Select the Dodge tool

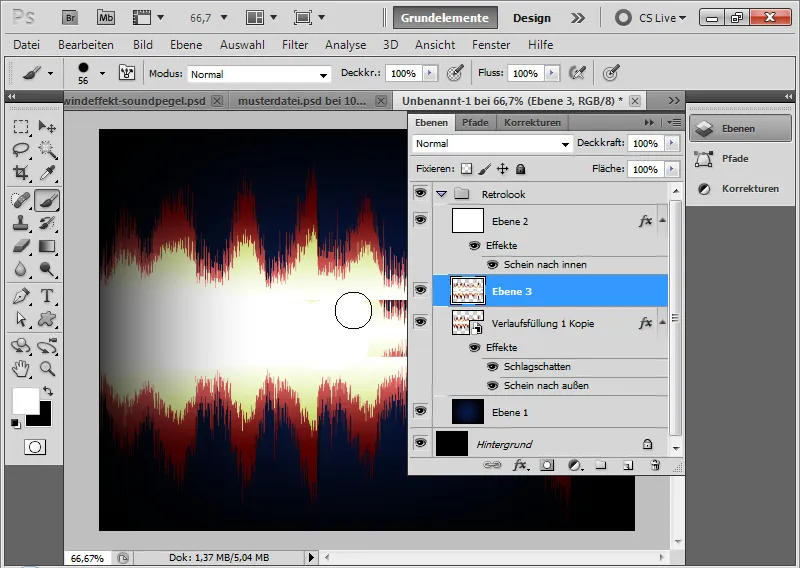47,269
